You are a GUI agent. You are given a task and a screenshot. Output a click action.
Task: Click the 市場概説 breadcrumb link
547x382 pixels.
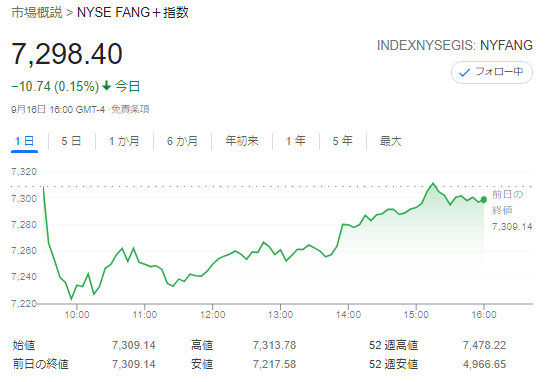coord(37,13)
